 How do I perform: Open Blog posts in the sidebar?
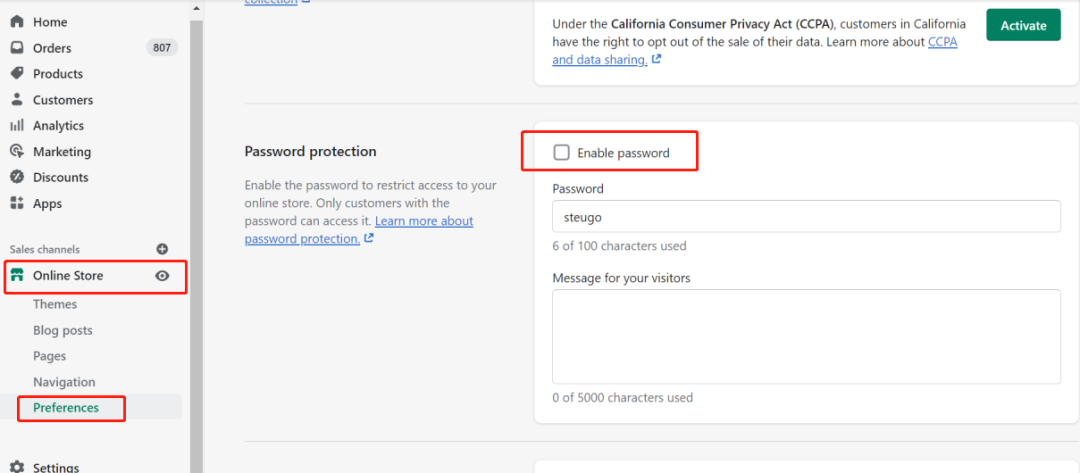pyautogui.click(x=62, y=330)
